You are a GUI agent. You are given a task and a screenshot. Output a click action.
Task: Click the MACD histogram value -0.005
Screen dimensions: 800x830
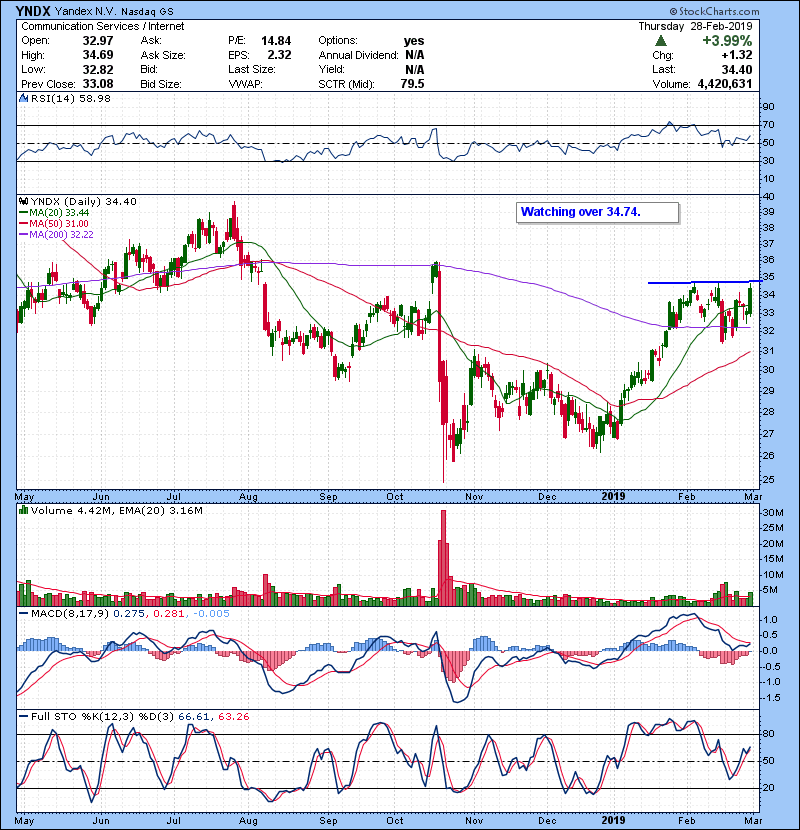tap(211, 614)
